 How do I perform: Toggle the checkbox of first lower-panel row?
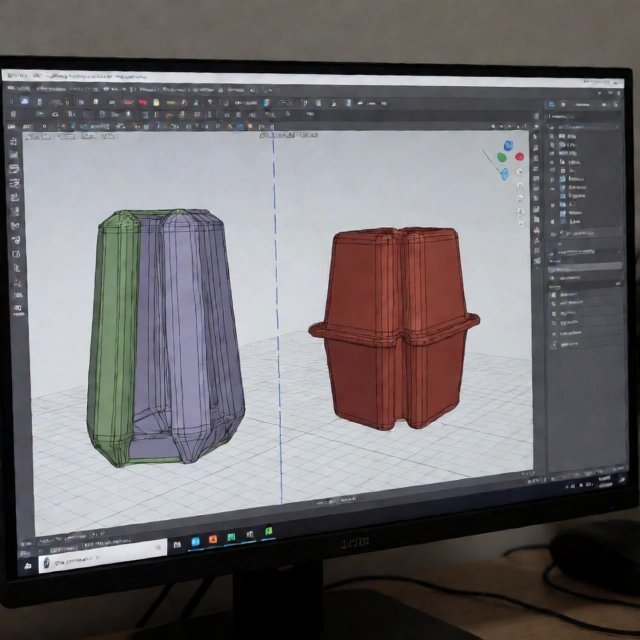(x=553, y=294)
